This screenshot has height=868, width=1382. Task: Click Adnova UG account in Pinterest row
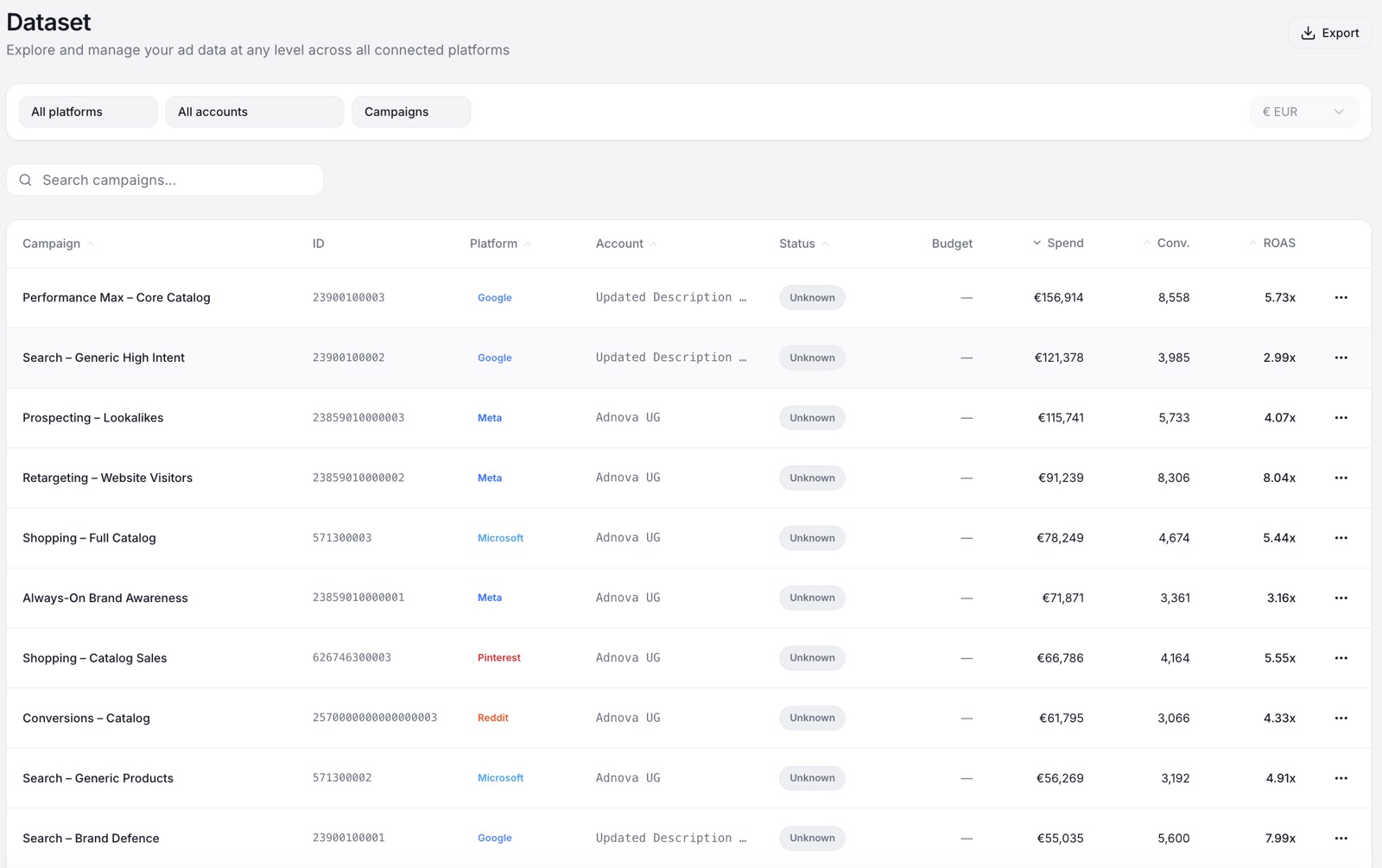628,657
